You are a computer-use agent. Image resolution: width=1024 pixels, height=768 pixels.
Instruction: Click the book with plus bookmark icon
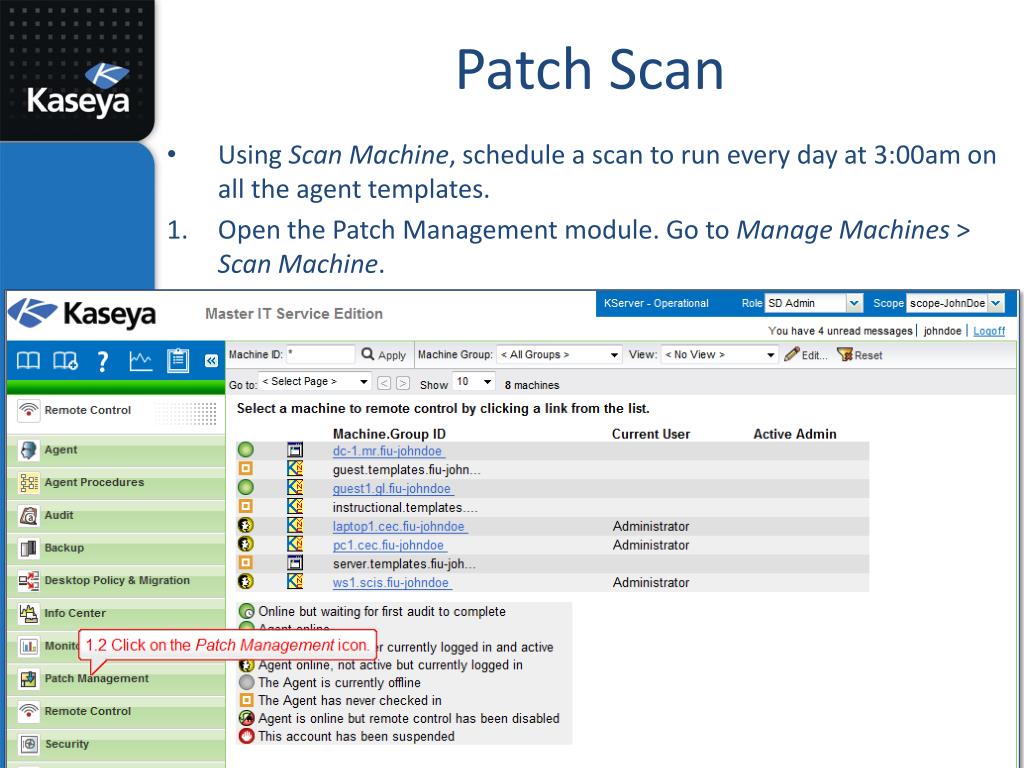click(x=65, y=360)
